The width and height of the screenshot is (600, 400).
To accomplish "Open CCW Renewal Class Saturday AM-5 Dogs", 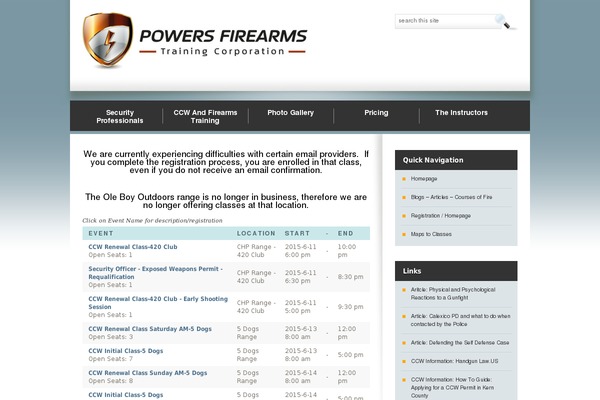I will [x=150, y=329].
